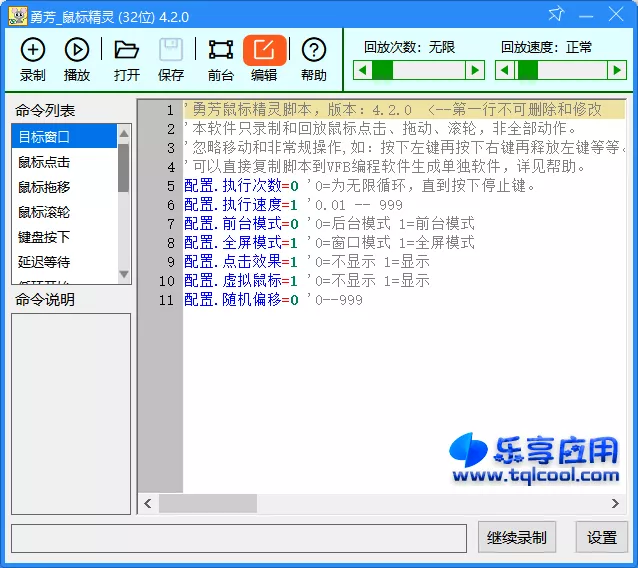This screenshot has height=568, width=638.
Task: Click the pin window icon in title bar
Action: click(x=556, y=15)
